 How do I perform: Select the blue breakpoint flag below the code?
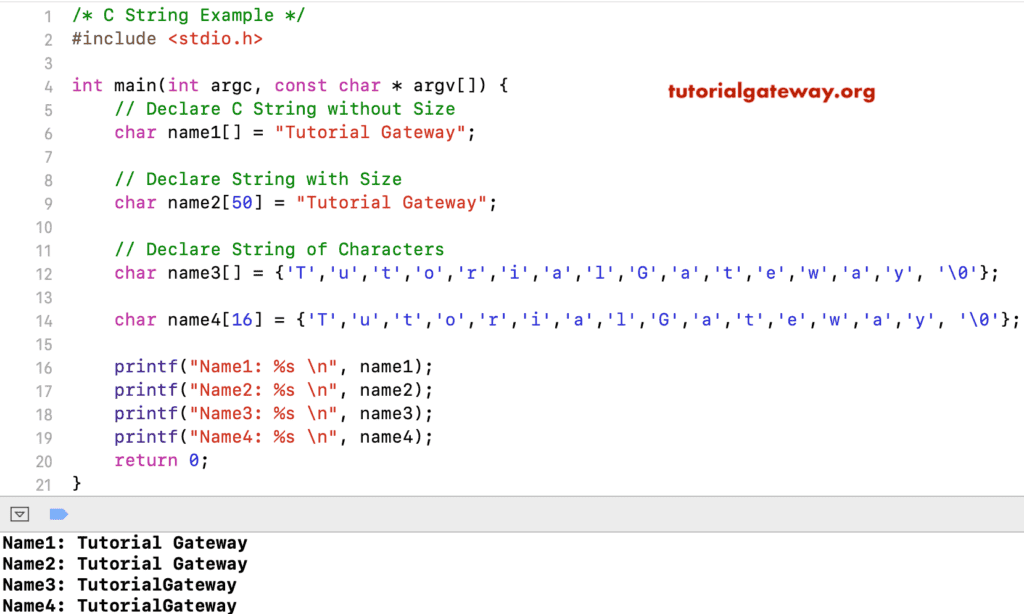(x=58, y=513)
